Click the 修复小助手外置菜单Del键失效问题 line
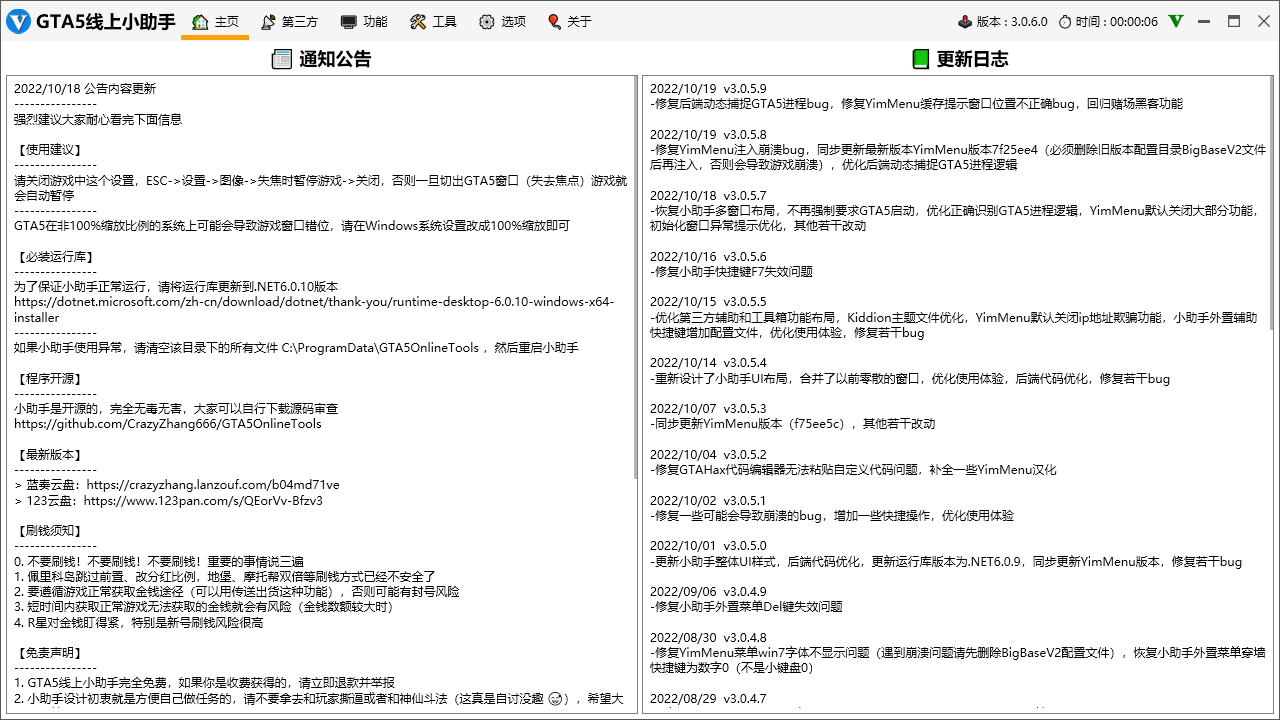Viewport: 1280px width, 720px height. pos(747,607)
